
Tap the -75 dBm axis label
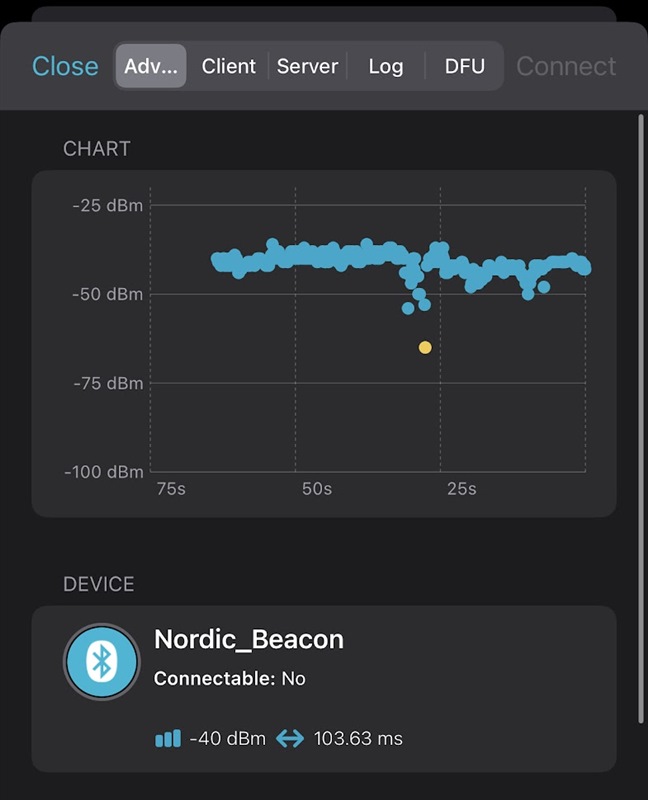pyautogui.click(x=108, y=383)
